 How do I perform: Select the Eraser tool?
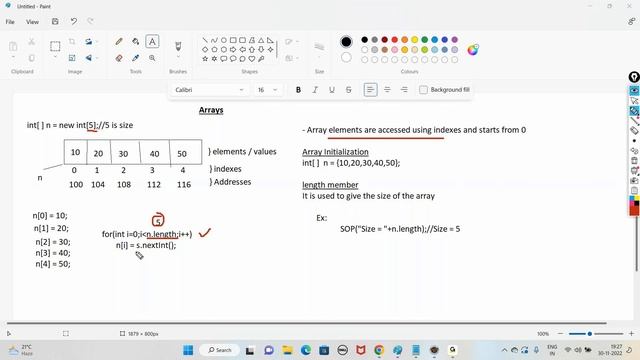(119, 58)
